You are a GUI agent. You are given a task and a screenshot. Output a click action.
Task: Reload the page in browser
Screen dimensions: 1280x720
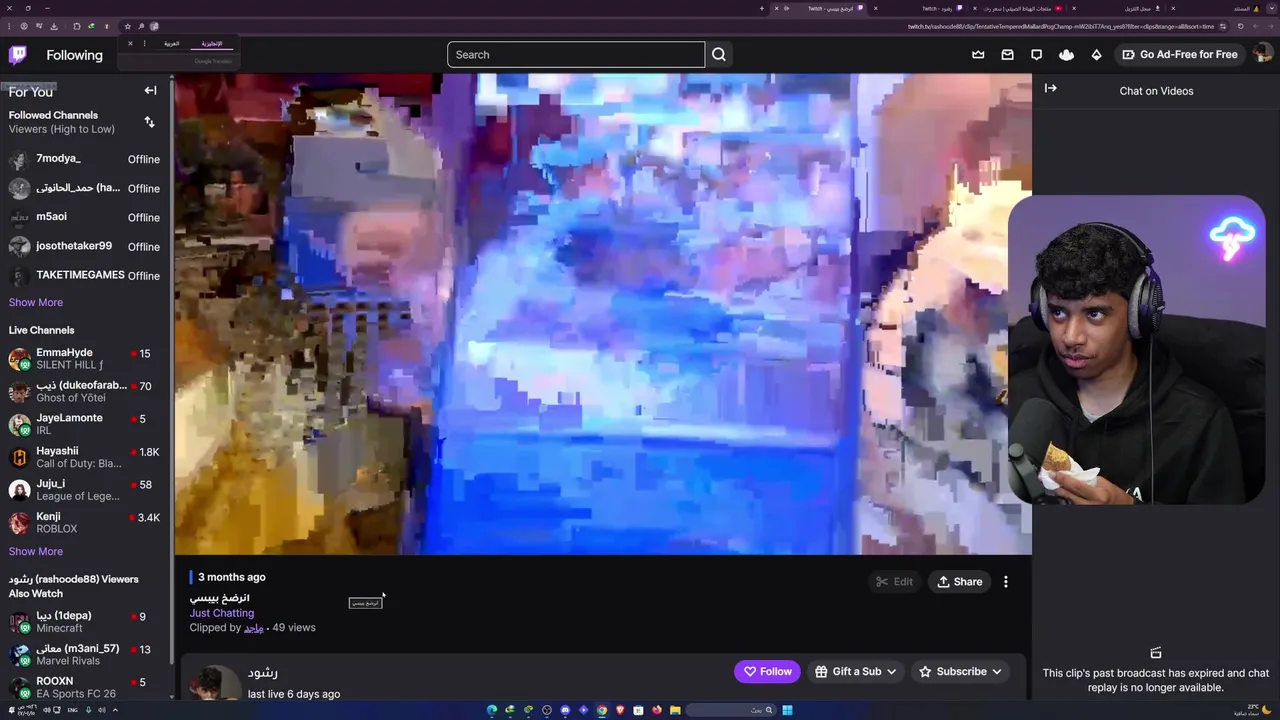(x=1240, y=26)
